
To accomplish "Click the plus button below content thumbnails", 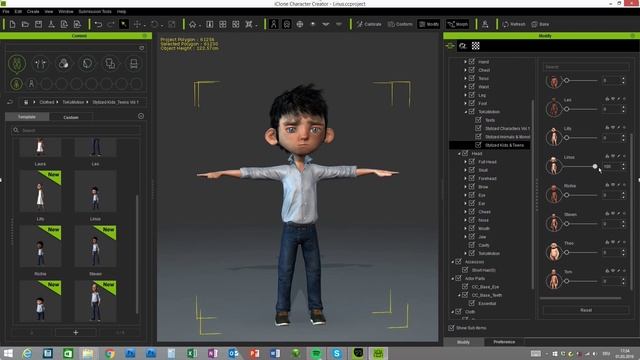I will pyautogui.click(x=76, y=333).
